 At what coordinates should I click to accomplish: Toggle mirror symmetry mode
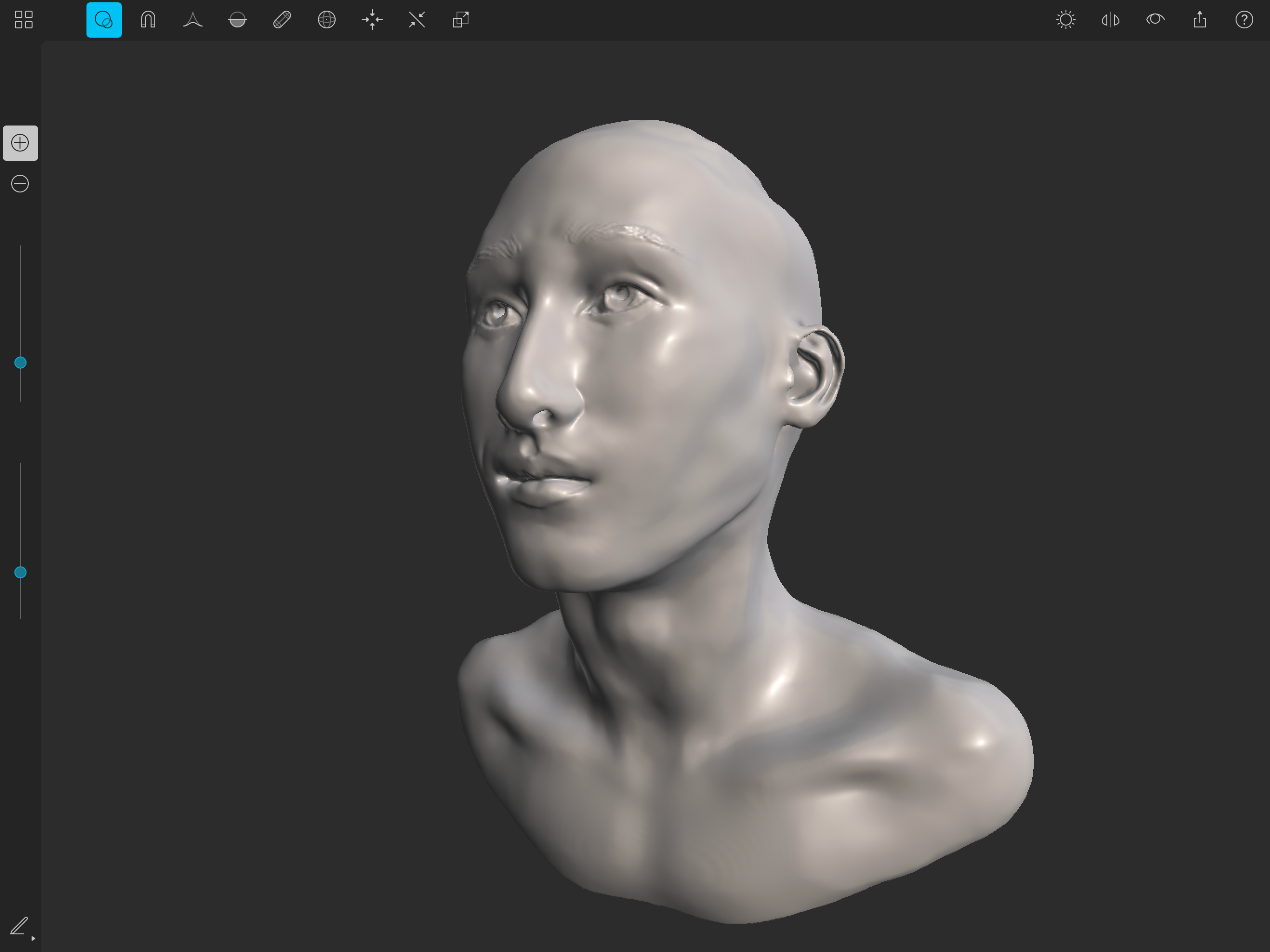1111,20
